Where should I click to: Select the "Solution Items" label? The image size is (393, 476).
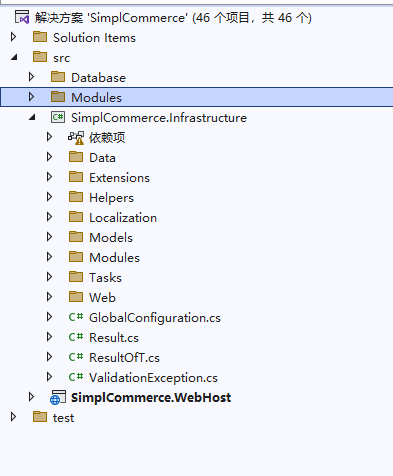tap(94, 38)
